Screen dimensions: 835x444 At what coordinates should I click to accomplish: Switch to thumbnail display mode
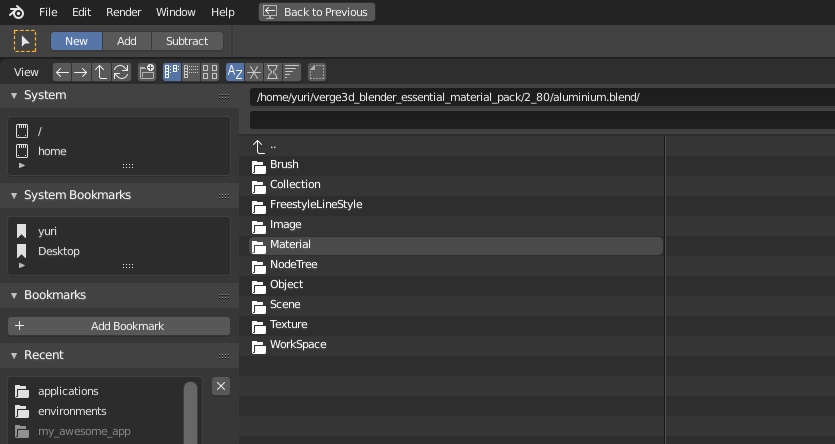click(210, 72)
